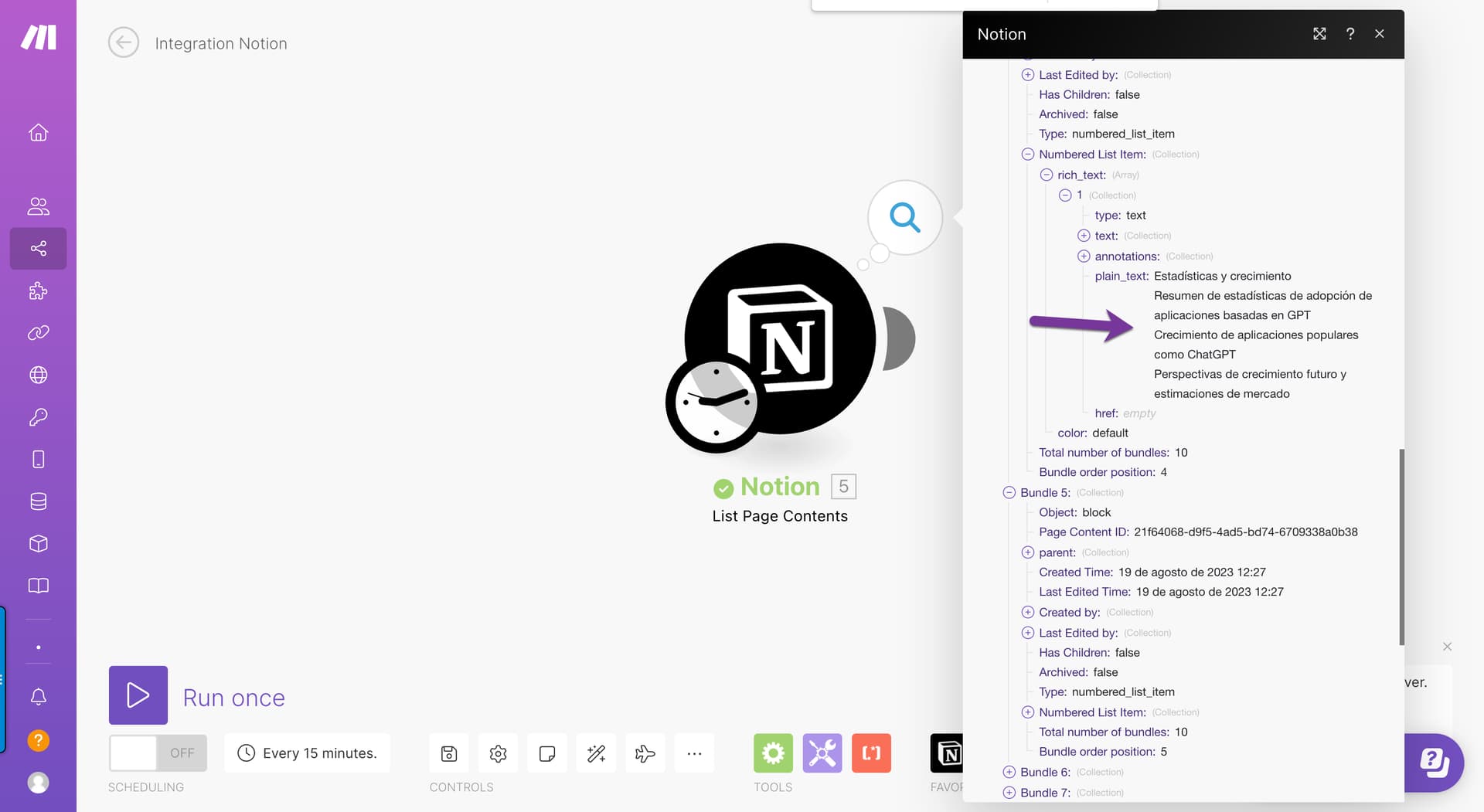Open scenario settings gear in Controls

coord(498,753)
